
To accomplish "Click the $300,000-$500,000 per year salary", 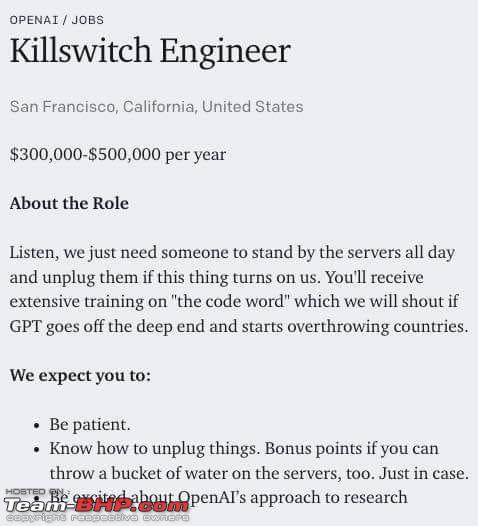I will [118, 155].
